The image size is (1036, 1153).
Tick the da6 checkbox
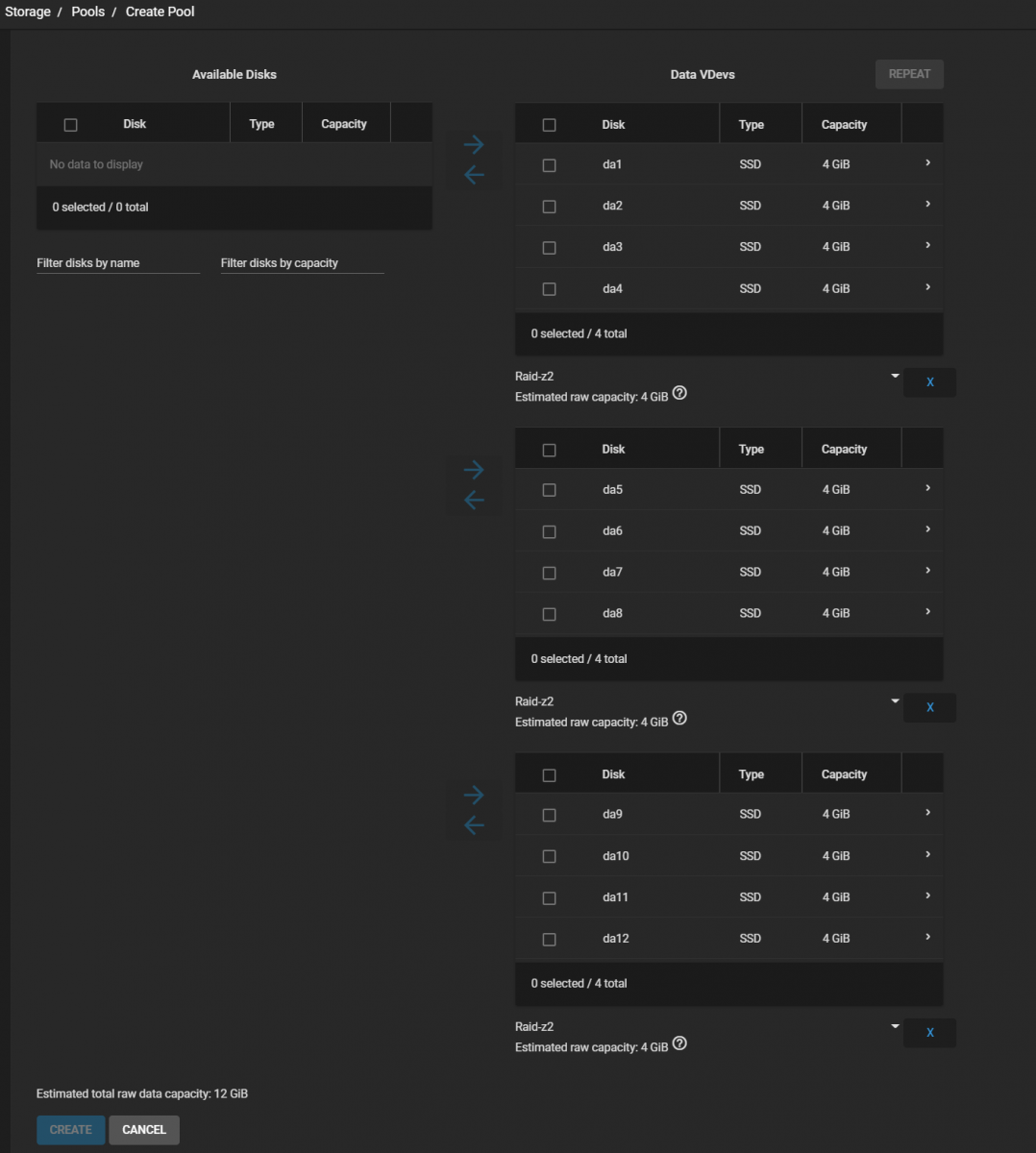click(x=549, y=531)
